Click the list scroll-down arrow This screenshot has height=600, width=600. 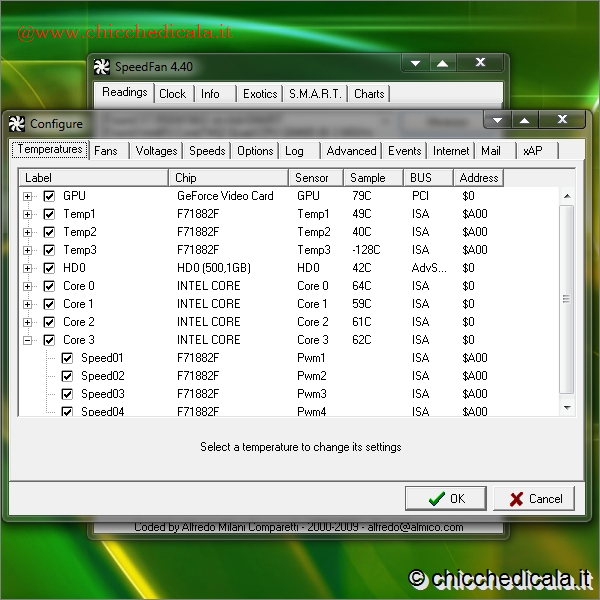[x=567, y=407]
